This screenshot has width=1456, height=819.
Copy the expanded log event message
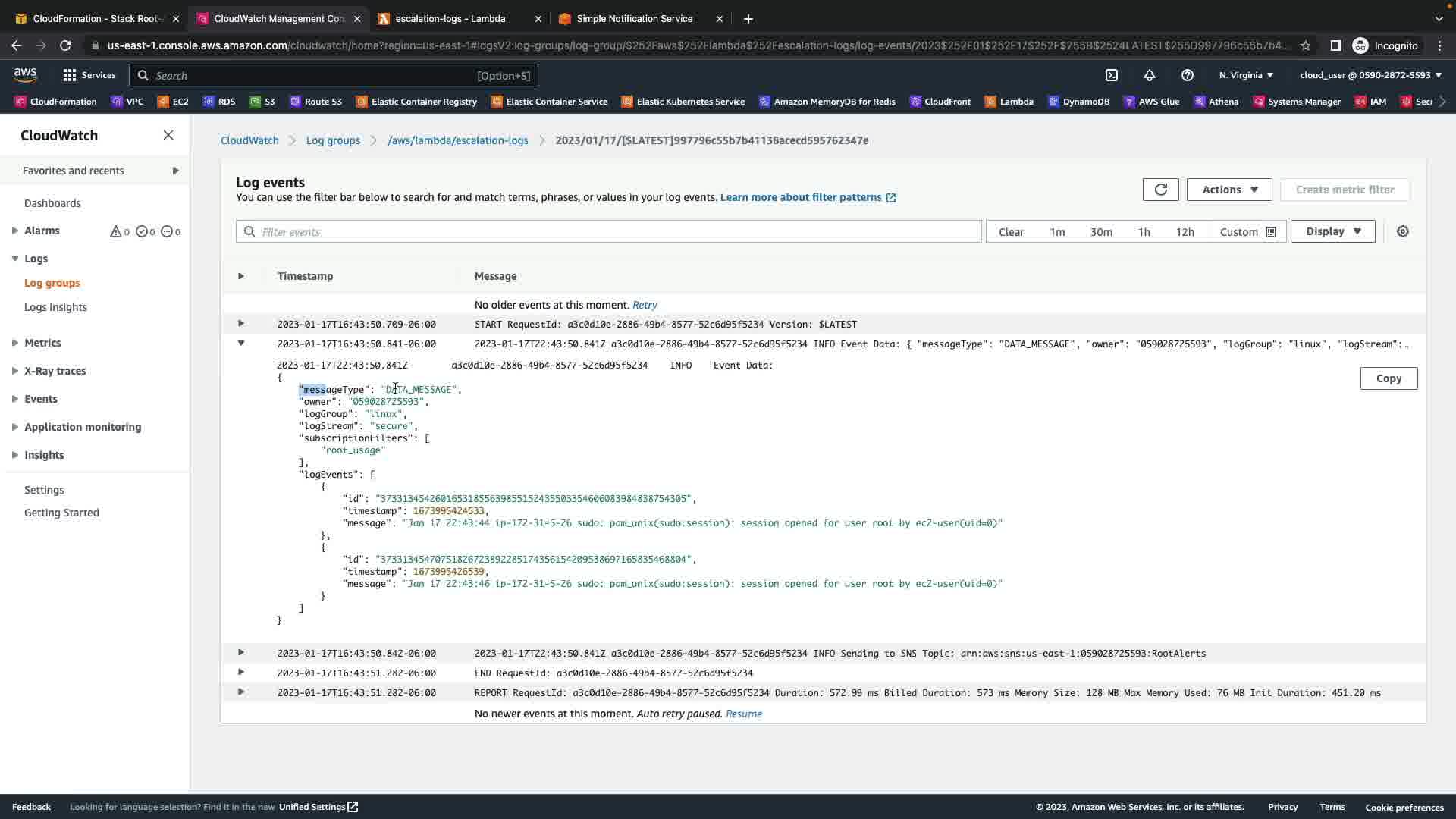(1388, 378)
